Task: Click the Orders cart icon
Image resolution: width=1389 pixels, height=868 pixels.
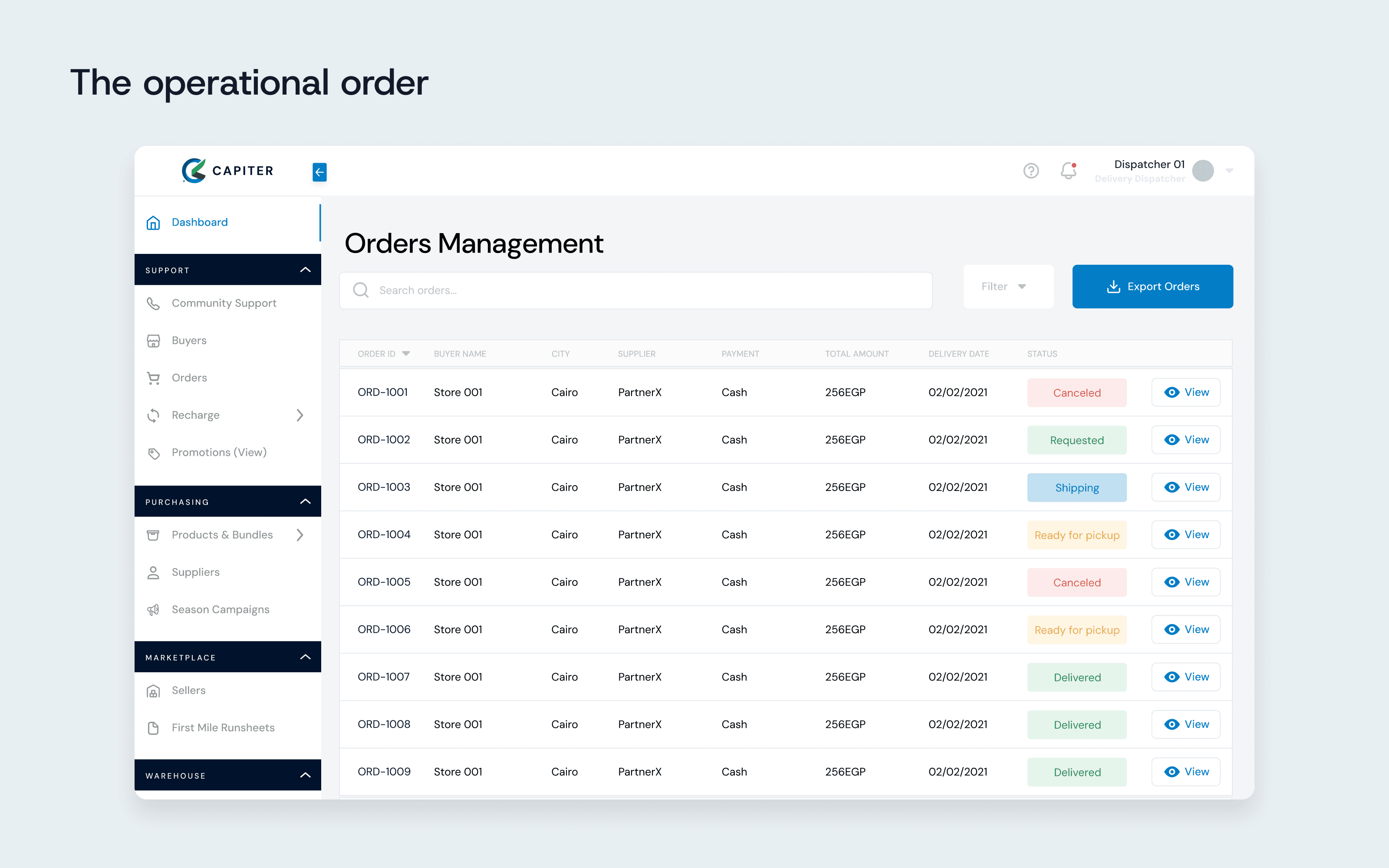Action: coord(153,378)
